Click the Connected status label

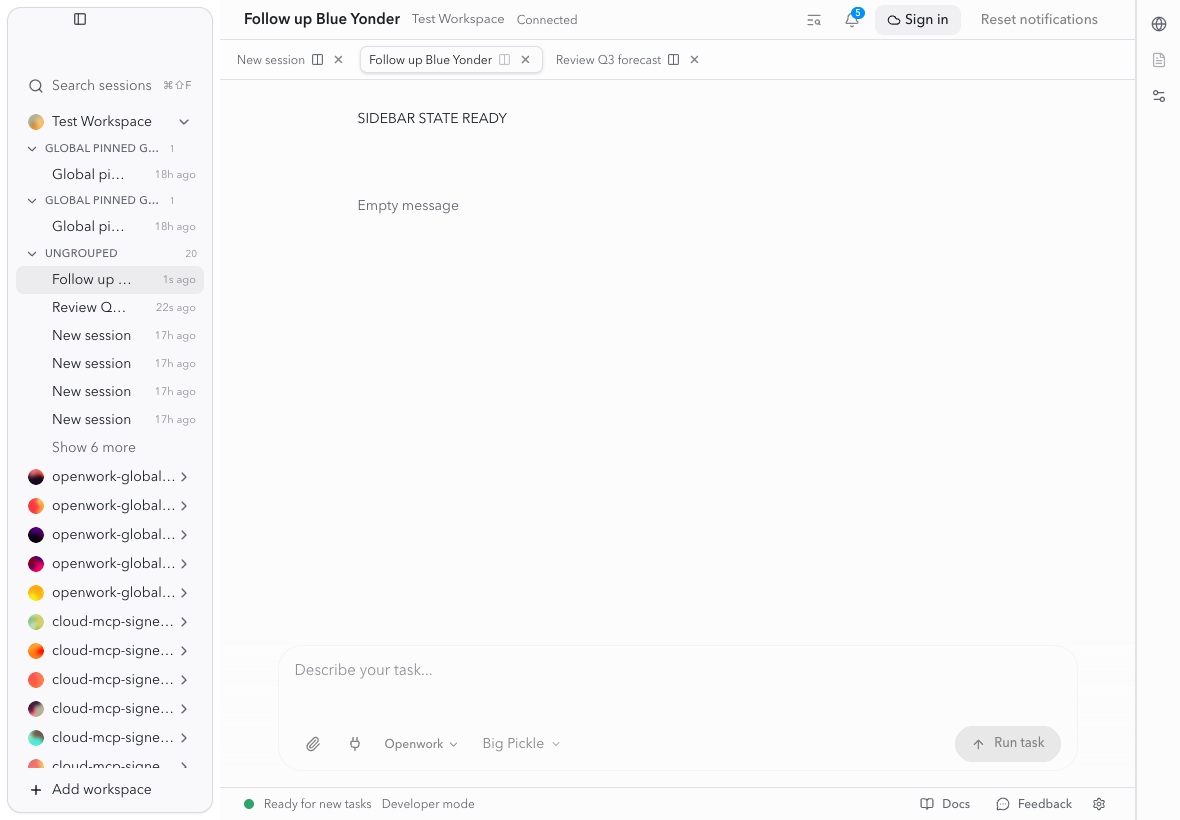pos(547,20)
